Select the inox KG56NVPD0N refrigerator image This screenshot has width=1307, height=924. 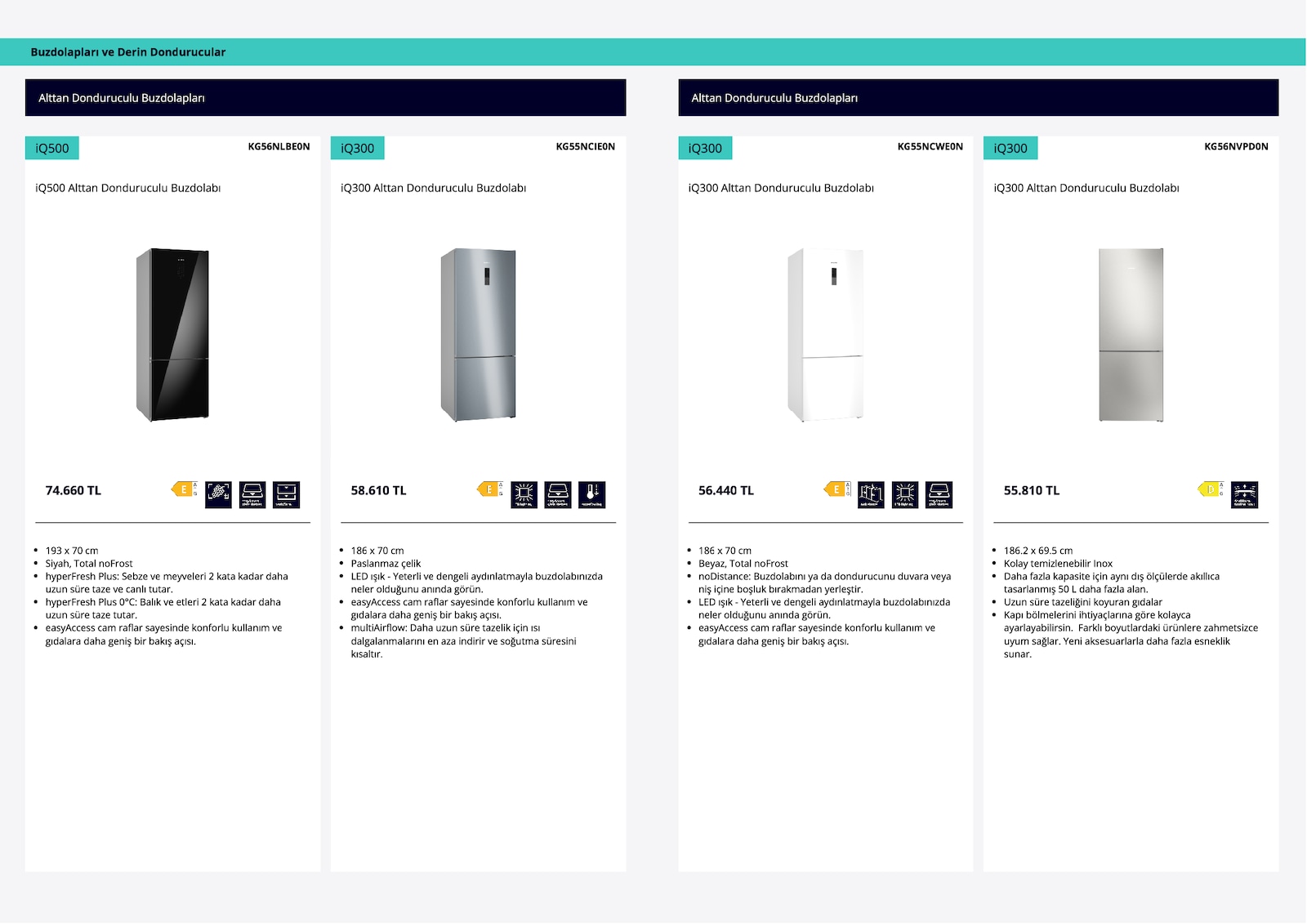(1131, 335)
